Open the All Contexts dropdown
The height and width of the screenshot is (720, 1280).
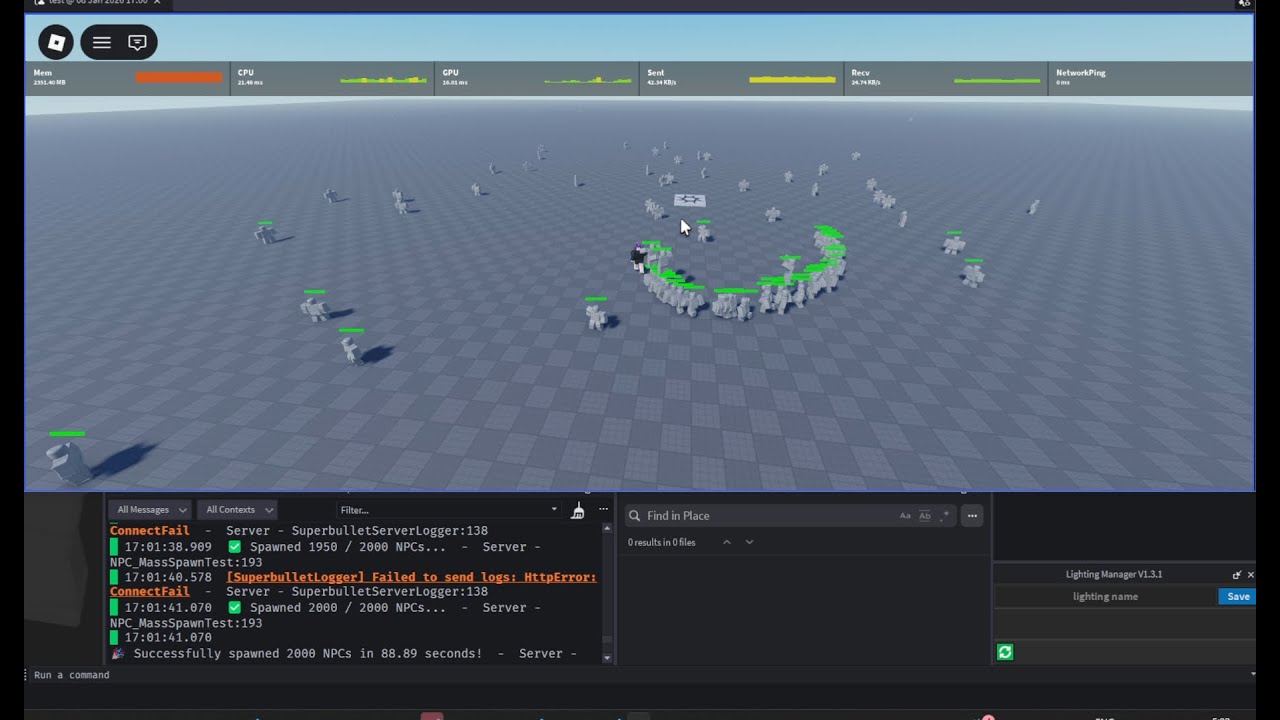[x=238, y=510]
